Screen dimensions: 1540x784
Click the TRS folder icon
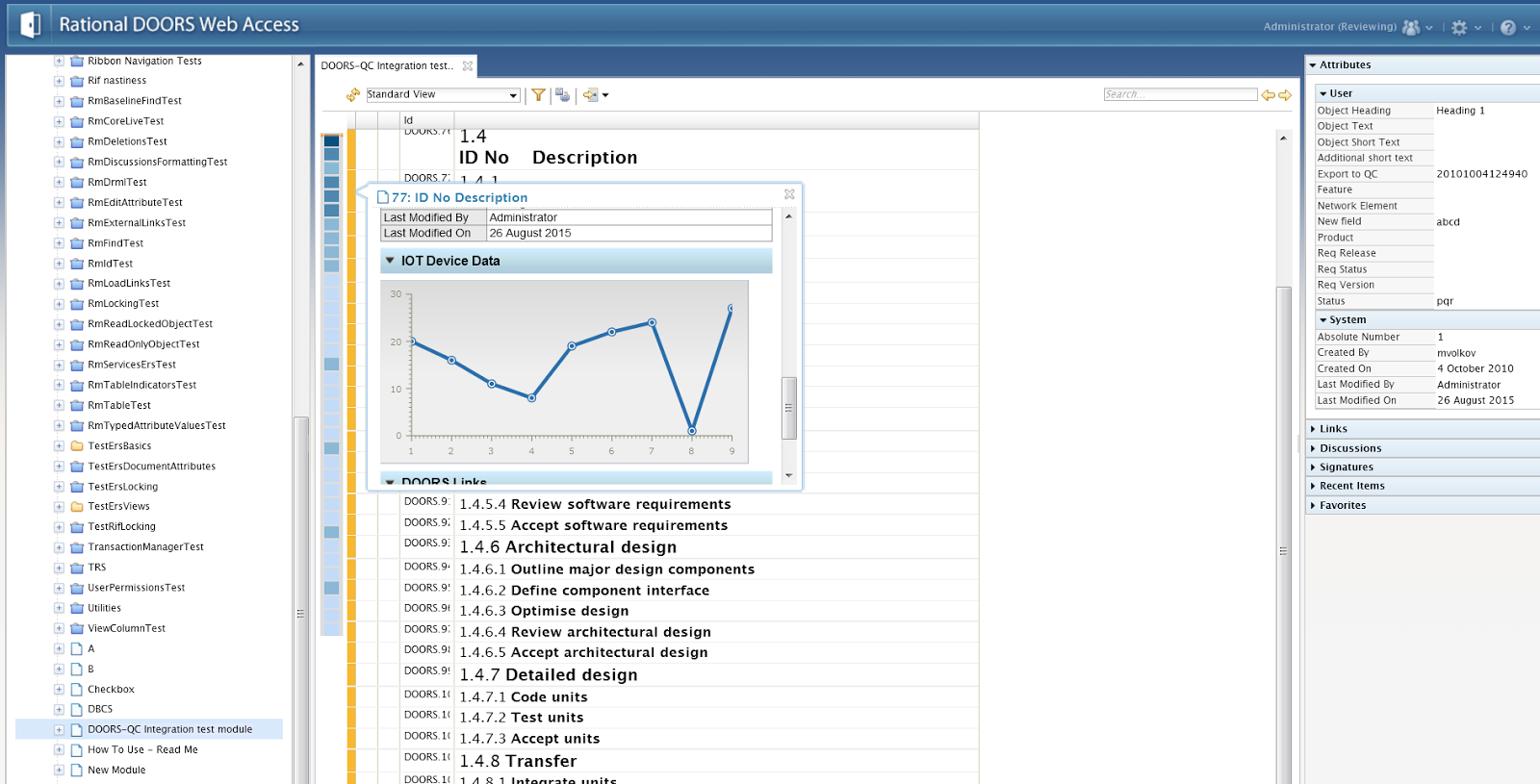[77, 568]
